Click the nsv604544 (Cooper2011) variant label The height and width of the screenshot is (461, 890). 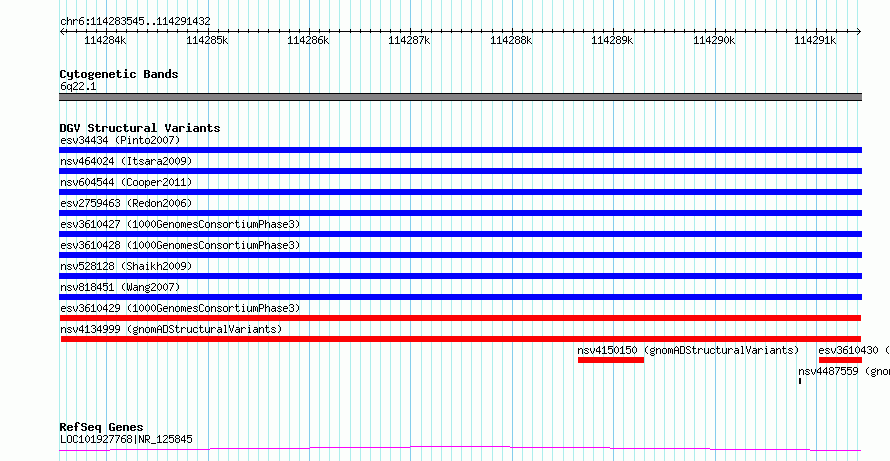point(126,182)
